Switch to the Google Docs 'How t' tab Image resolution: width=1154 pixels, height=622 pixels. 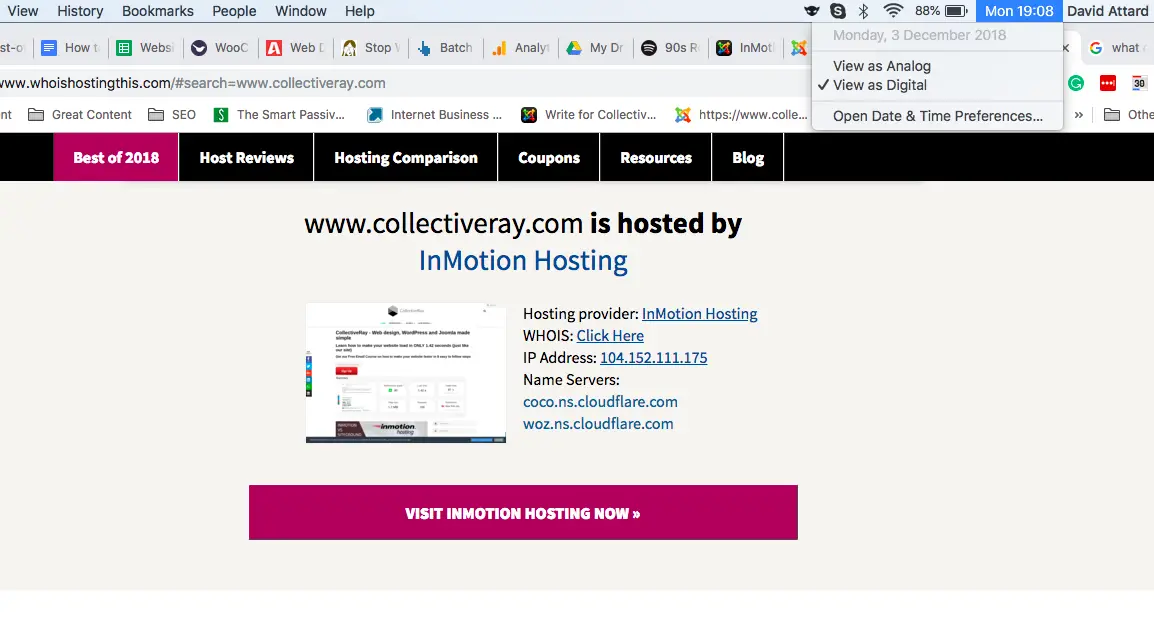pyautogui.click(x=71, y=48)
